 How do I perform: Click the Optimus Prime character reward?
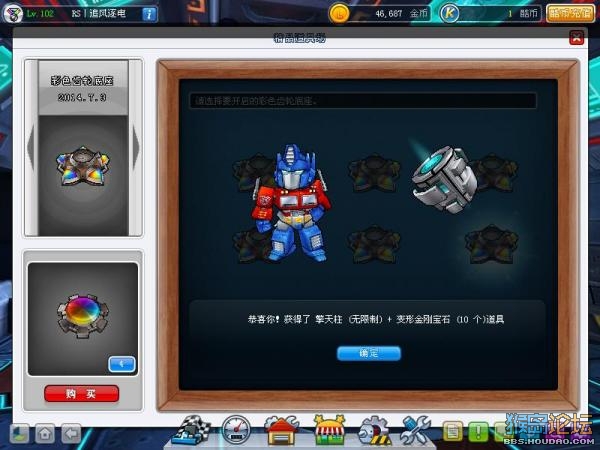[x=293, y=203]
